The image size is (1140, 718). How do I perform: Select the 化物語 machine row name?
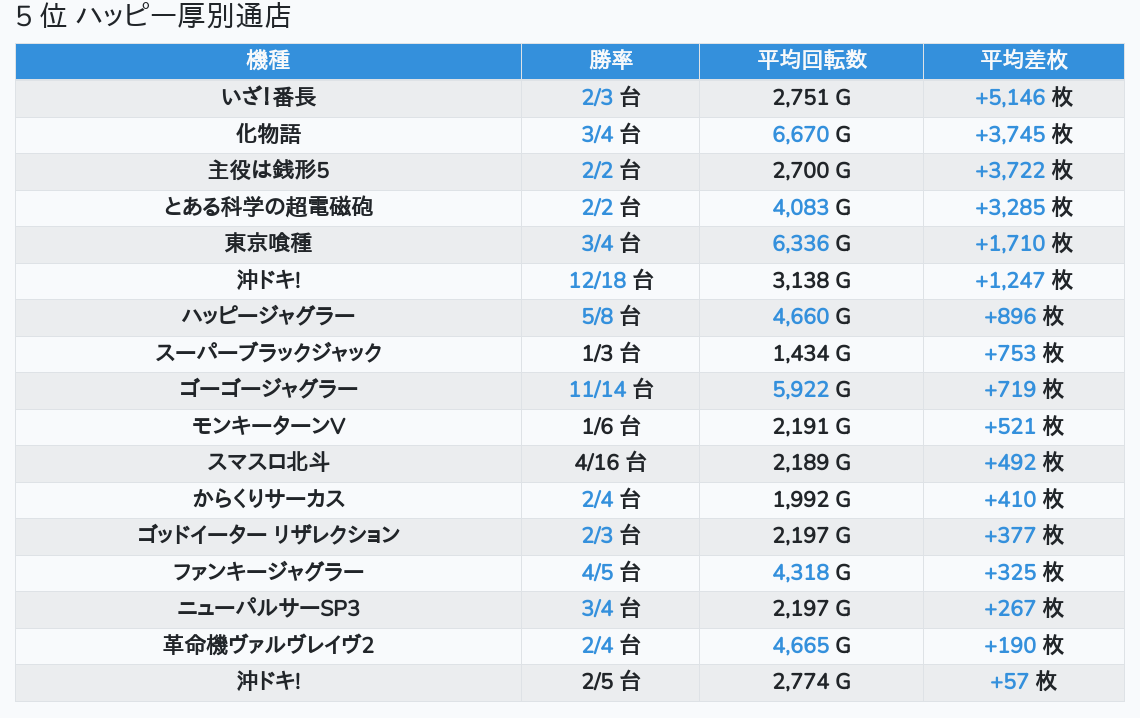click(x=268, y=134)
